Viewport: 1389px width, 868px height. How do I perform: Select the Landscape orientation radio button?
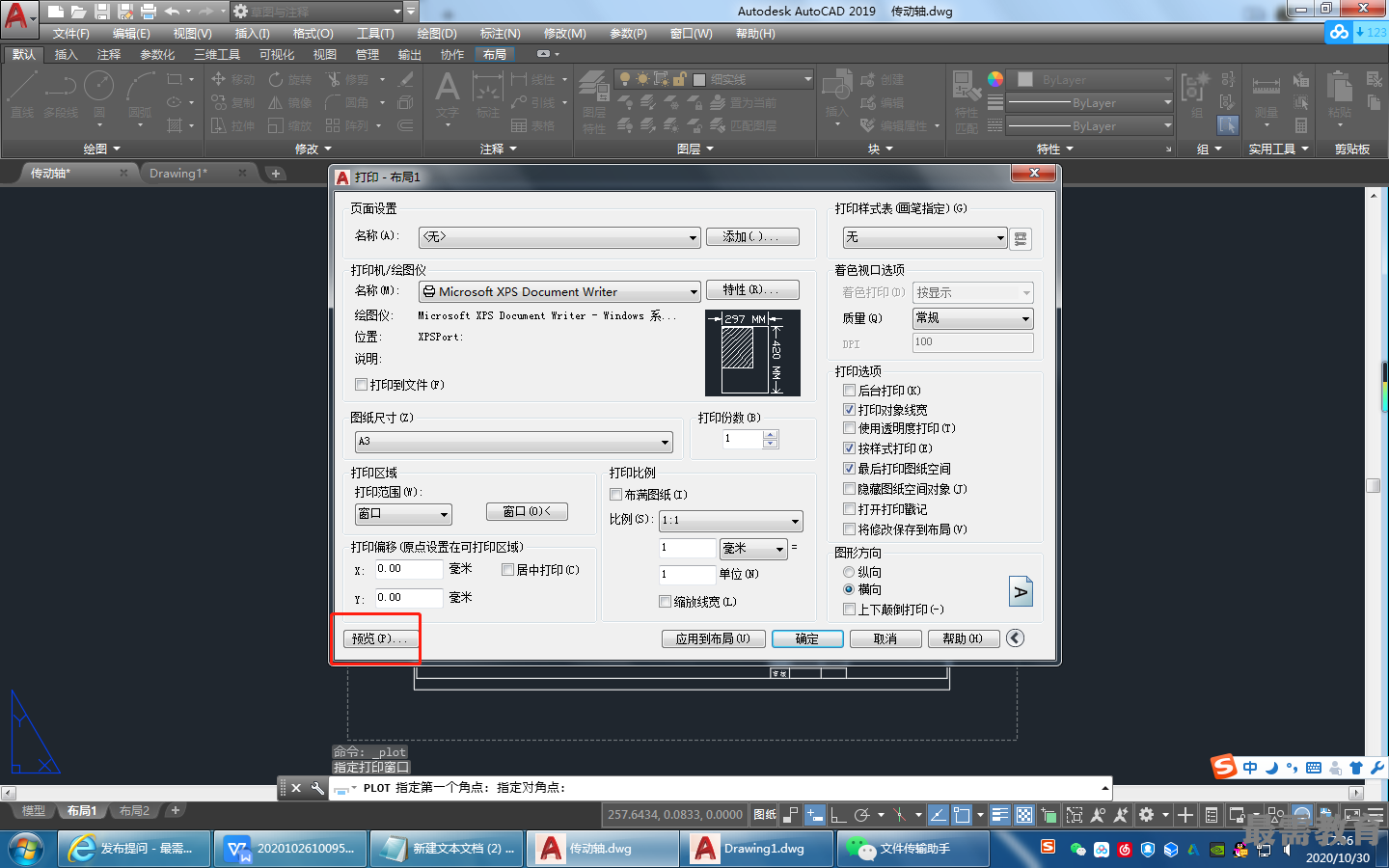(x=849, y=589)
